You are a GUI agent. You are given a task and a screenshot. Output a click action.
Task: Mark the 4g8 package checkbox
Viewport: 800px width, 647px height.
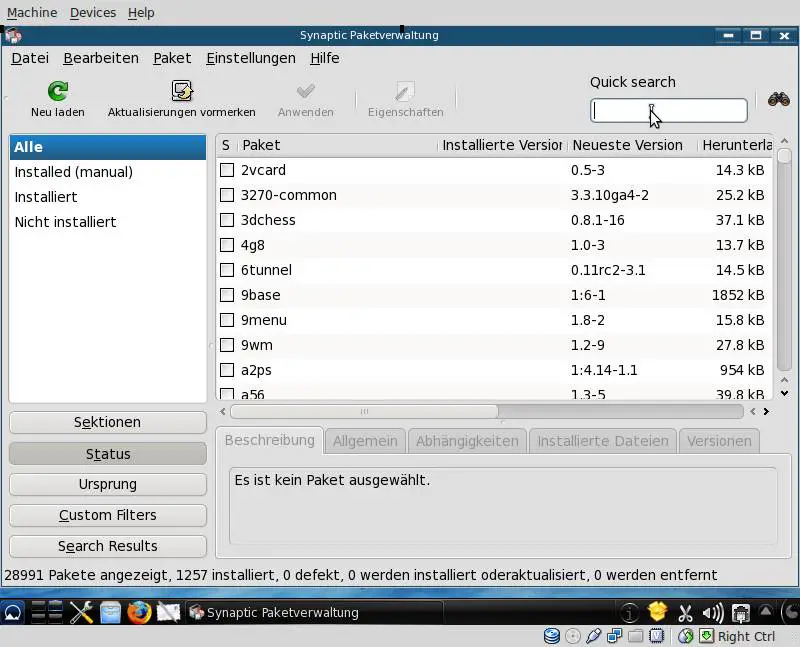(227, 245)
